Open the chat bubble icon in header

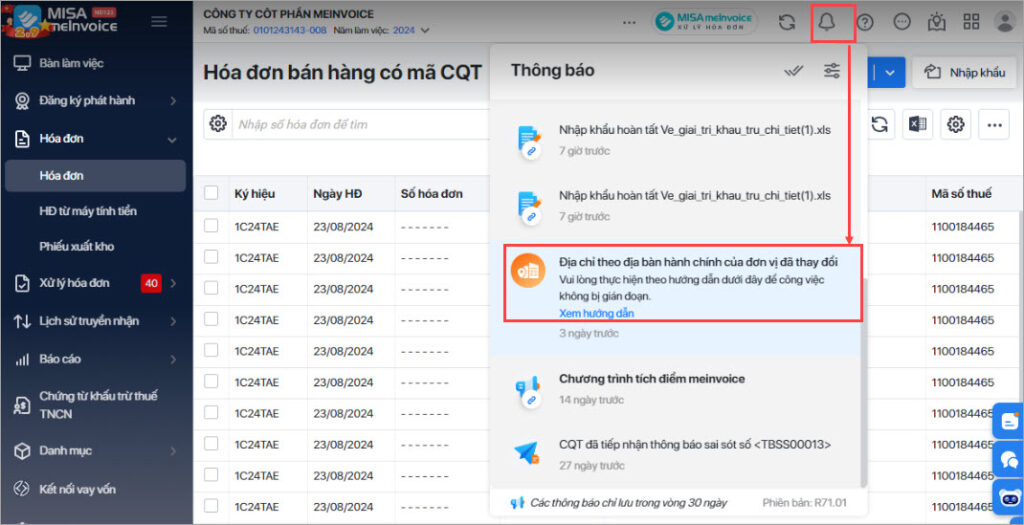click(902, 22)
